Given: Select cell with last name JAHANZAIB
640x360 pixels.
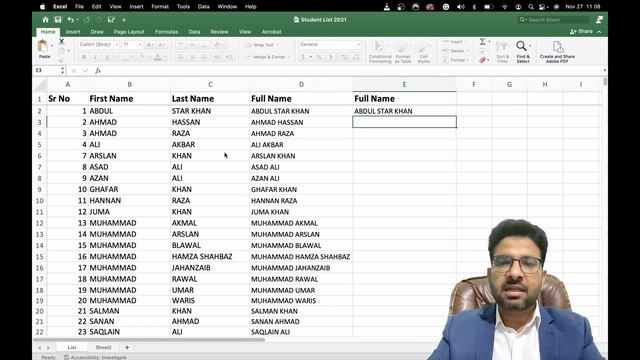Looking at the screenshot, I should pos(210,268).
